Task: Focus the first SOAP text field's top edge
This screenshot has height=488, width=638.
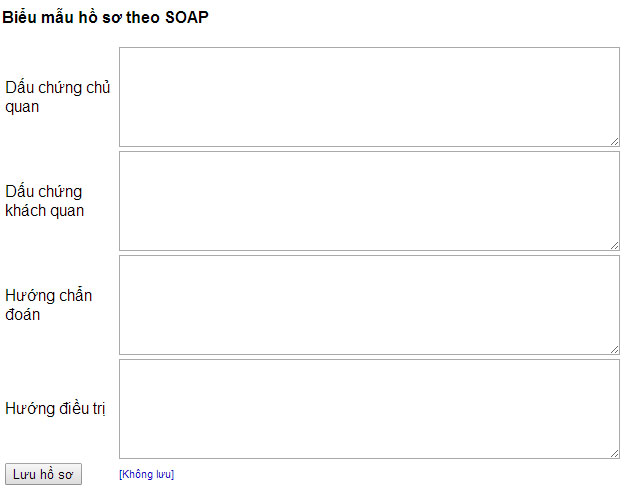Action: 369,48
